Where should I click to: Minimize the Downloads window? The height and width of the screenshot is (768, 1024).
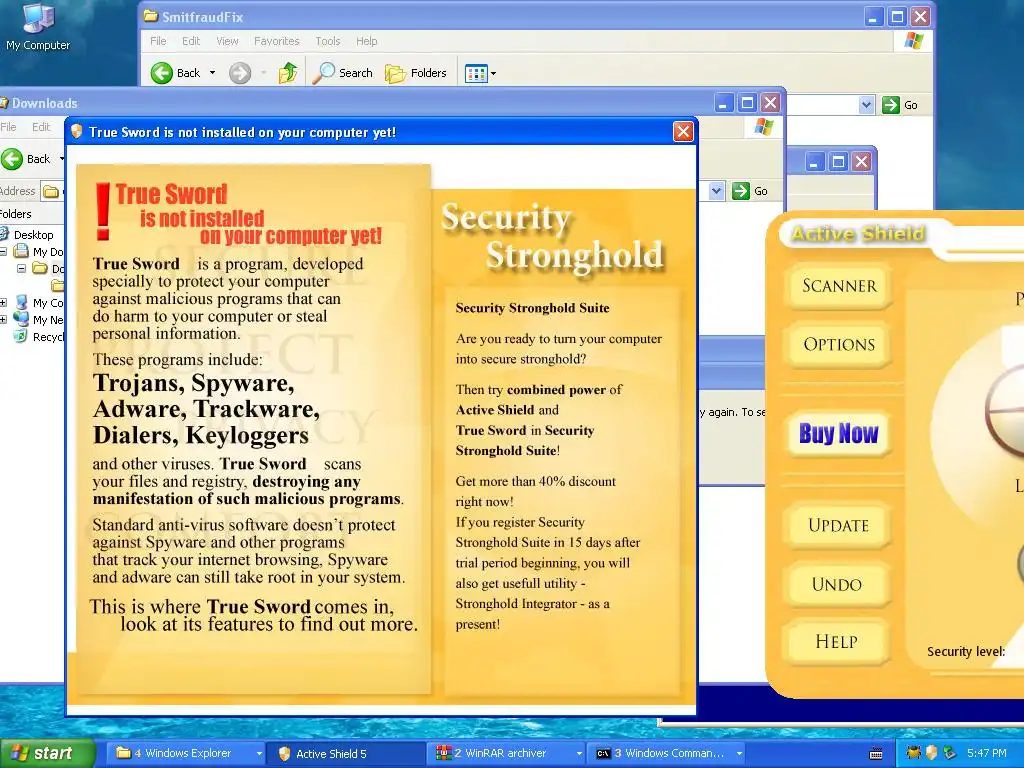[x=724, y=103]
